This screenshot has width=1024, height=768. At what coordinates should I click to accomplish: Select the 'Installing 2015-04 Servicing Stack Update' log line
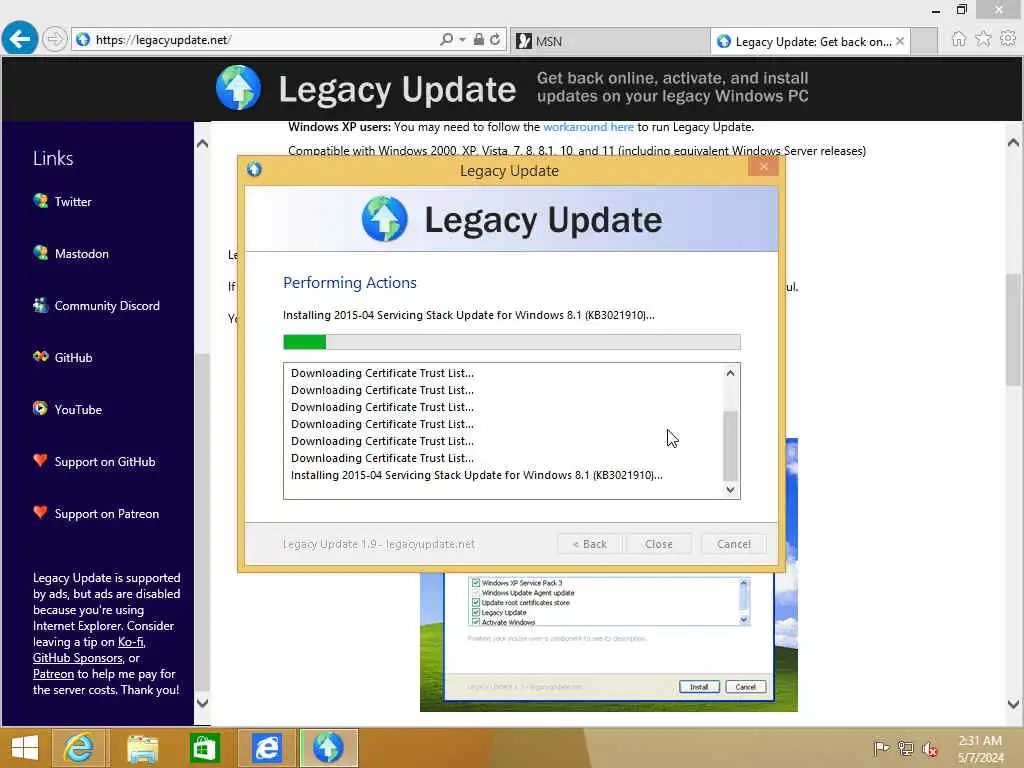[477, 475]
